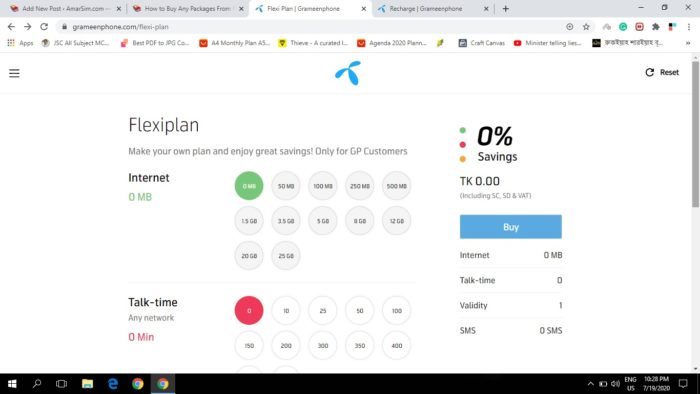Open the Chrome three-dot menu
The height and width of the screenshot is (394, 700).
[689, 27]
